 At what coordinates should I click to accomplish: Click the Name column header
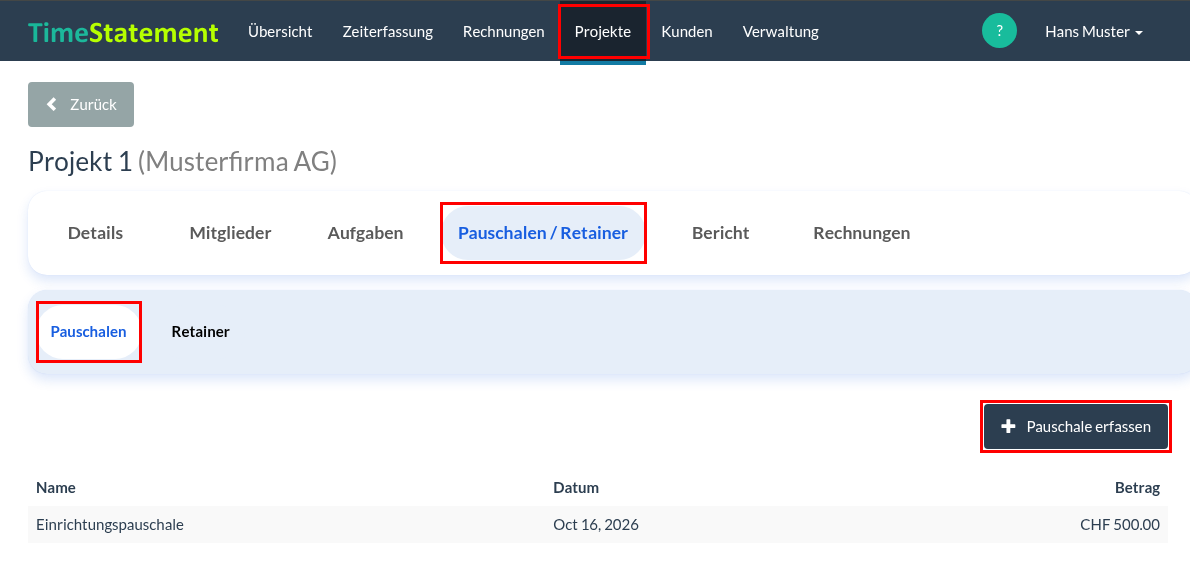pos(56,488)
